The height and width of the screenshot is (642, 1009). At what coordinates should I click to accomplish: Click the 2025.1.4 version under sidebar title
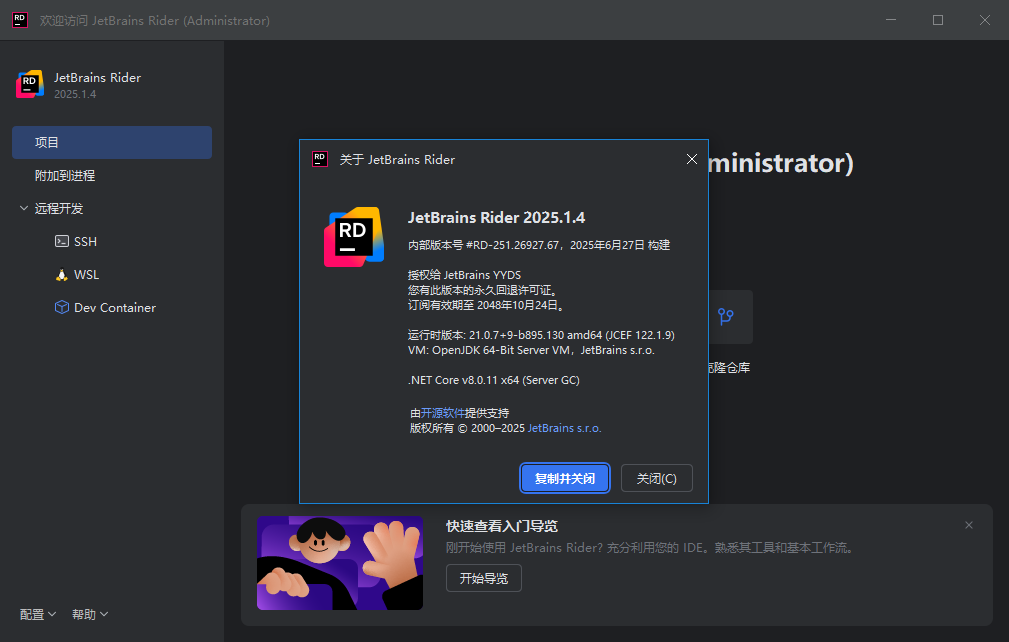75,94
